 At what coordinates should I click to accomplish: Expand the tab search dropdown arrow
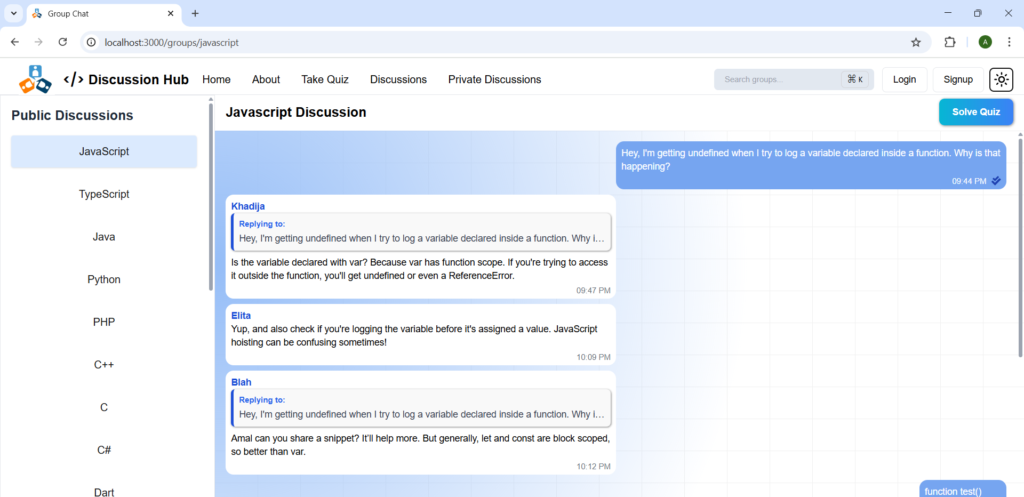(x=14, y=14)
